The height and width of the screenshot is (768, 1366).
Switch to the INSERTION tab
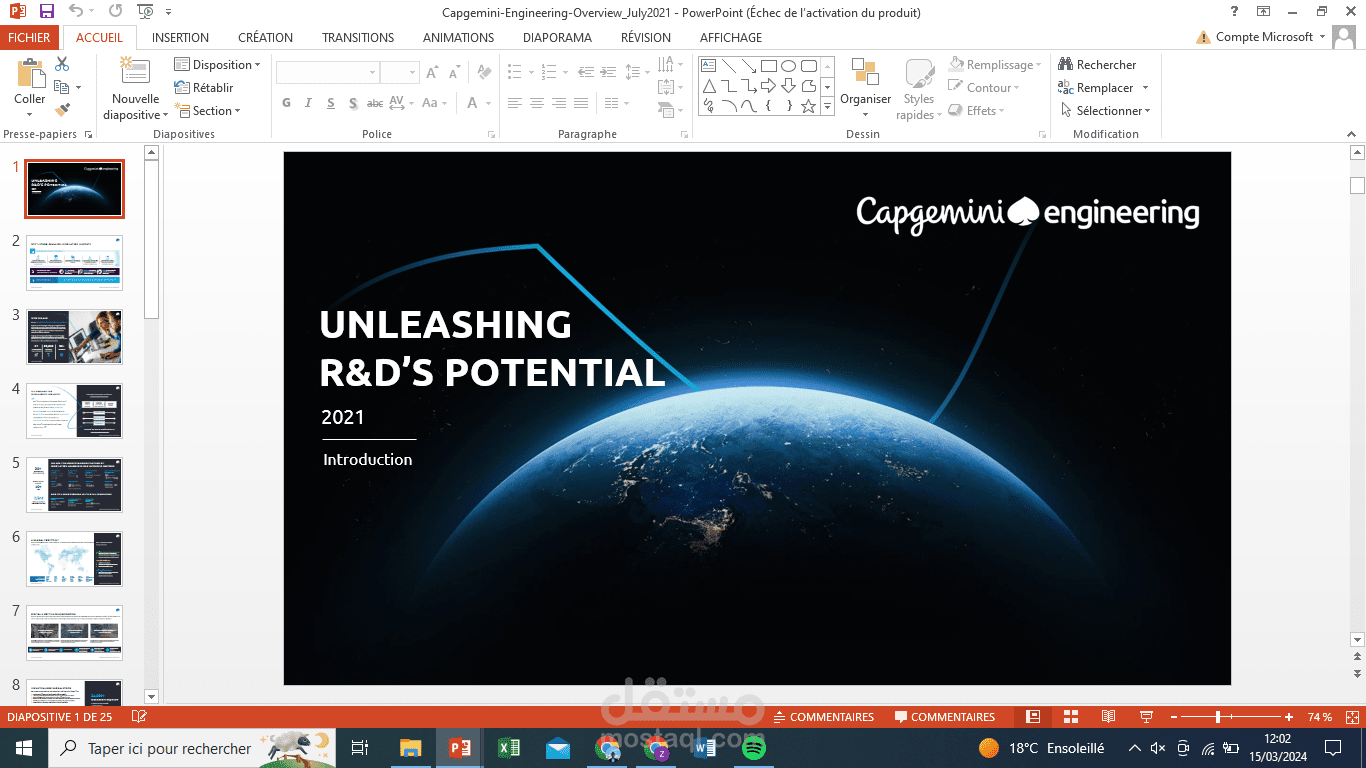point(180,38)
